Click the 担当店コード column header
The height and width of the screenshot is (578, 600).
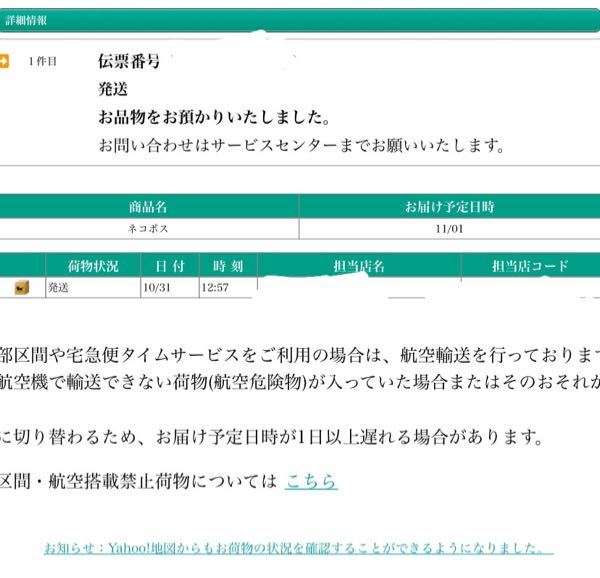(x=529, y=266)
